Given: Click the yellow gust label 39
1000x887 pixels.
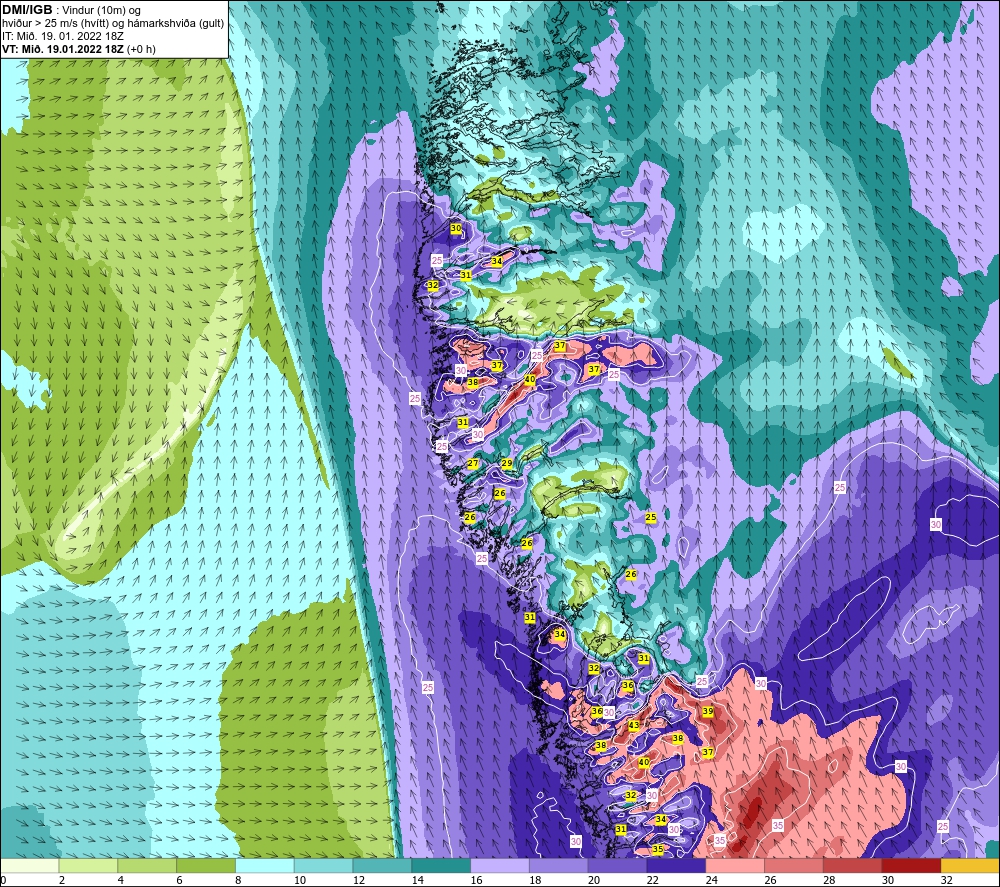Looking at the screenshot, I should tap(708, 711).
